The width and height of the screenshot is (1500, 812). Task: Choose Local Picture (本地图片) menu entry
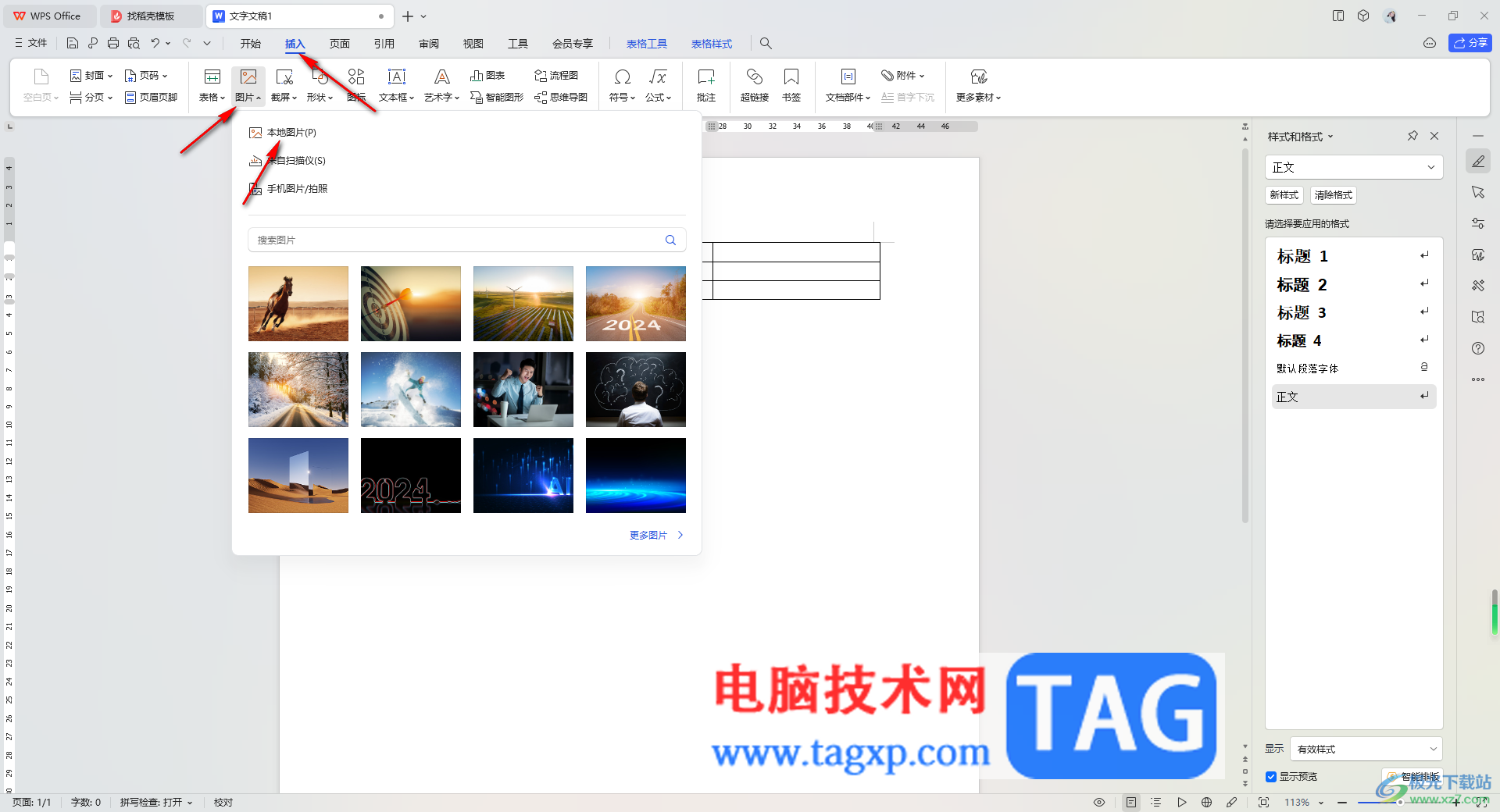click(x=283, y=133)
